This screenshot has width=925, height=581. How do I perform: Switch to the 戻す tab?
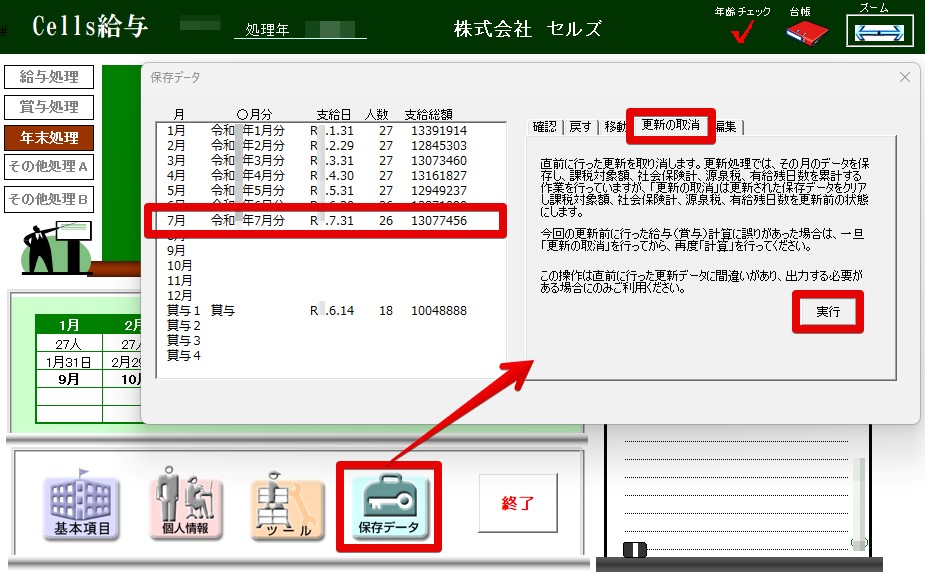click(x=580, y=126)
